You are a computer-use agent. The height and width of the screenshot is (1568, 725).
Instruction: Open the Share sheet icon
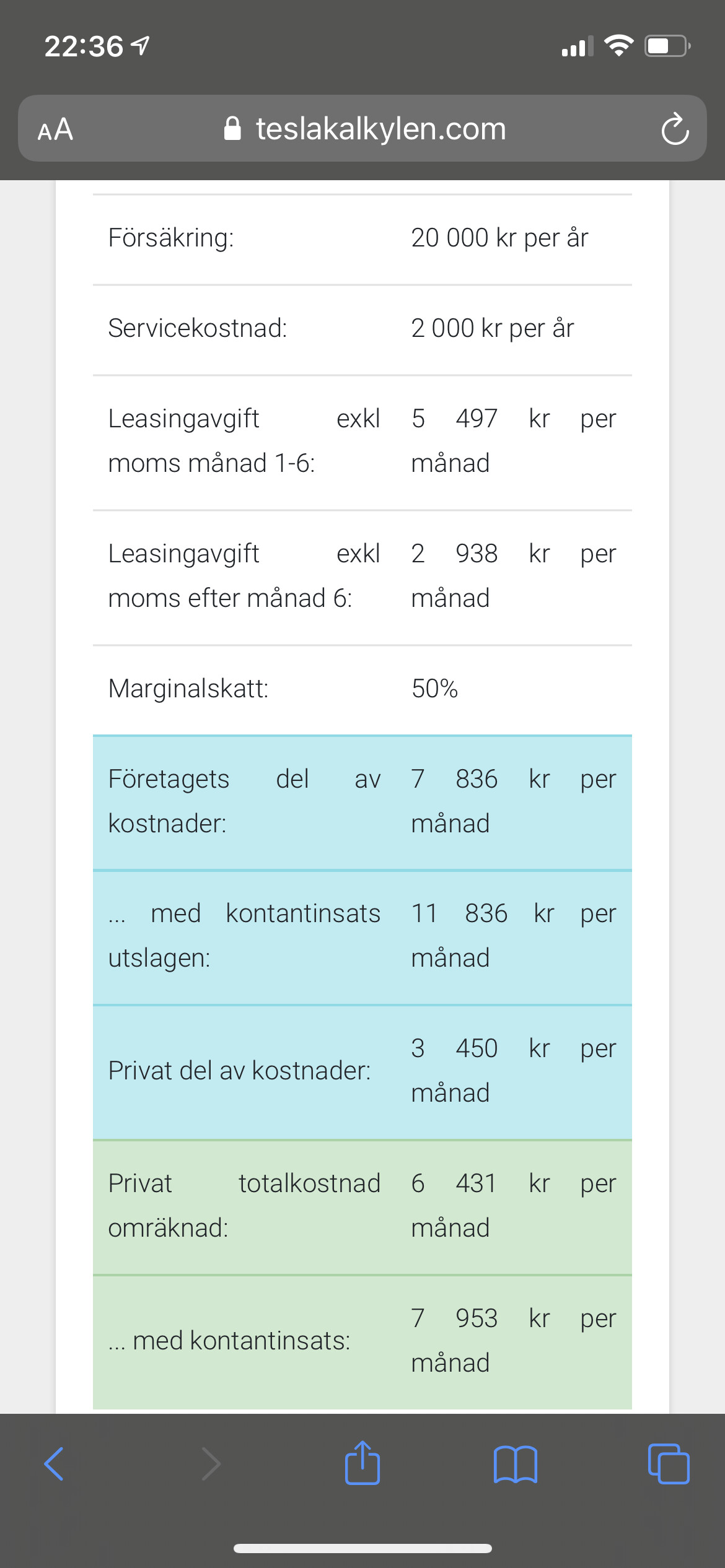coord(362,1463)
